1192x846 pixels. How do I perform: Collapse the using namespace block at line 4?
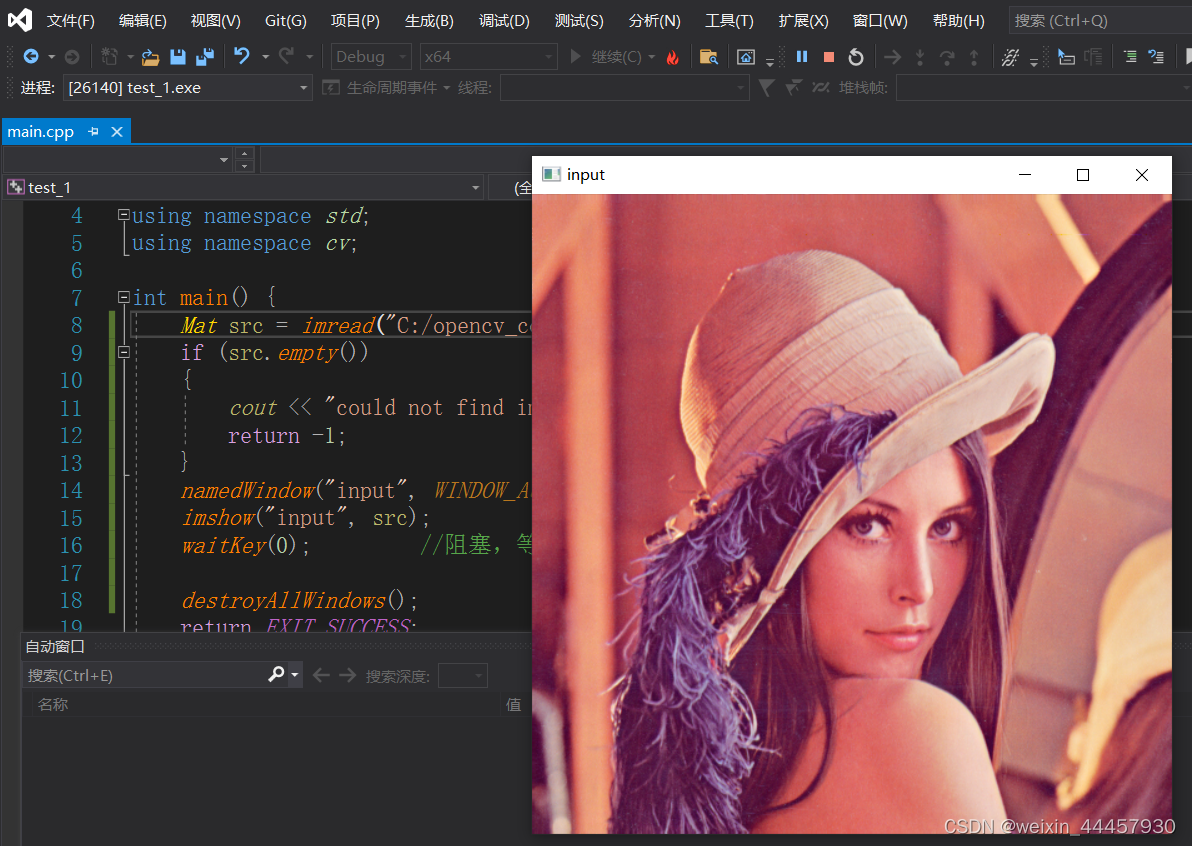click(x=123, y=215)
